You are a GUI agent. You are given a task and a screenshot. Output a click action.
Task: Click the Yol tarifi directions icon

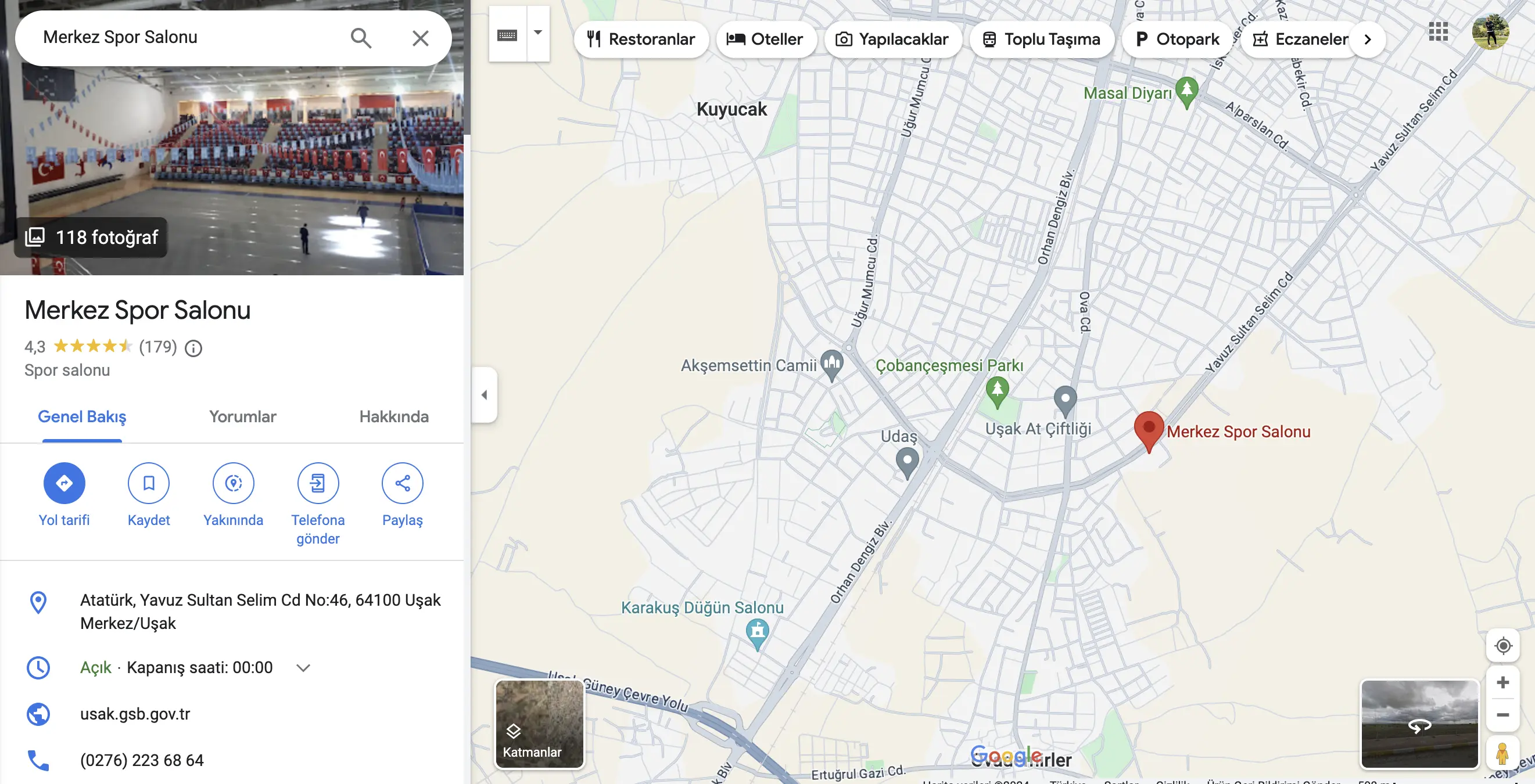coord(64,483)
